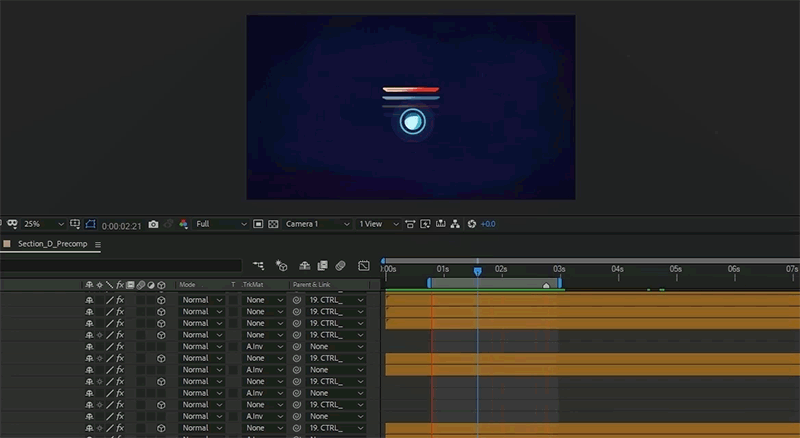The height and width of the screenshot is (438, 800).
Task: Open Fast Previews options icon
Action: click(x=425, y=224)
